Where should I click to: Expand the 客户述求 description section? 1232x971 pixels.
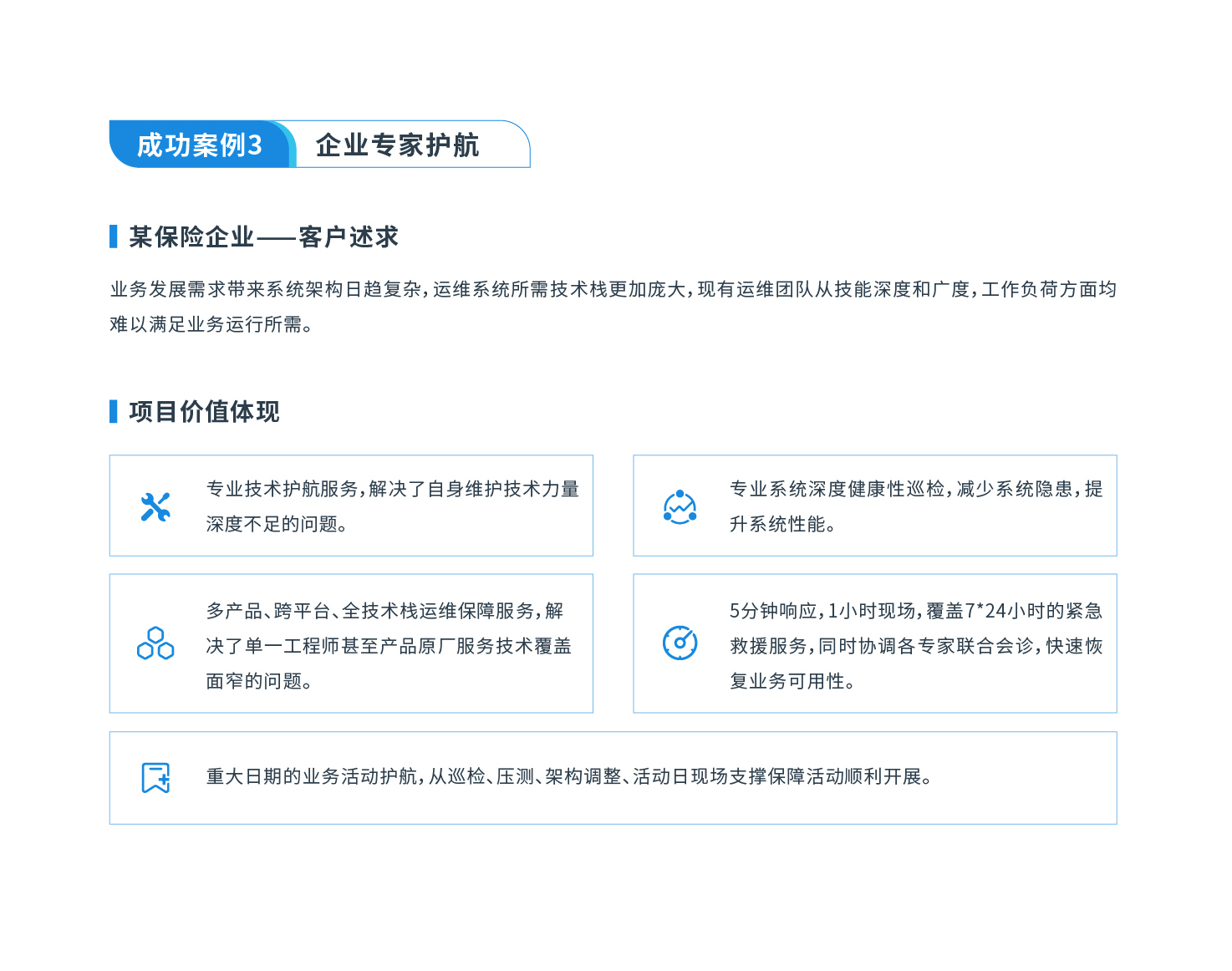[616, 308]
